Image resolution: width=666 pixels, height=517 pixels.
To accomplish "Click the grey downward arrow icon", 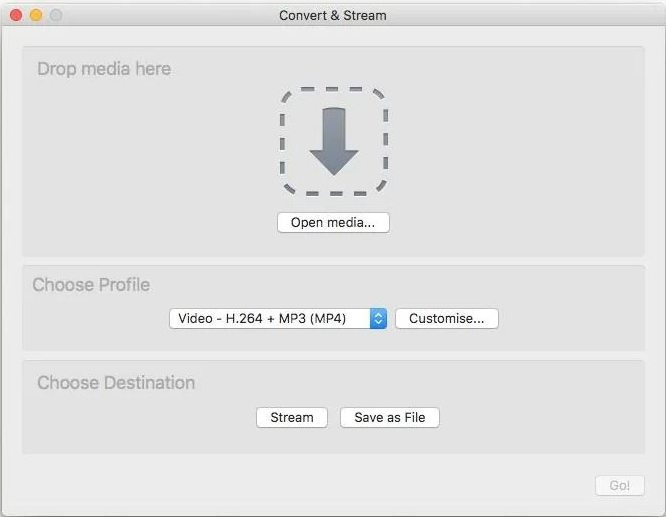I will pos(334,141).
